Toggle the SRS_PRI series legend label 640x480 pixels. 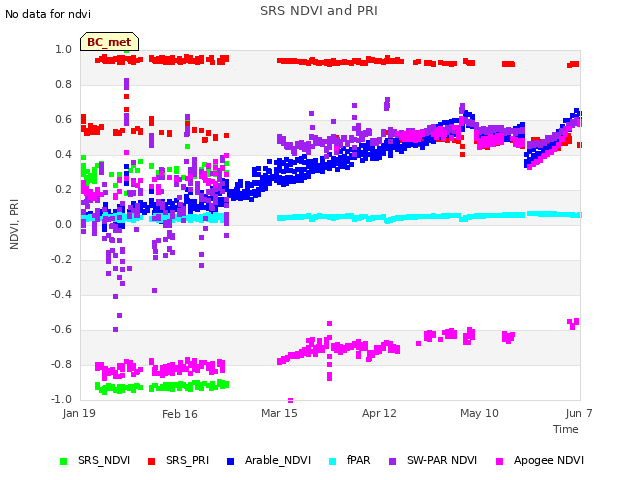(x=187, y=460)
